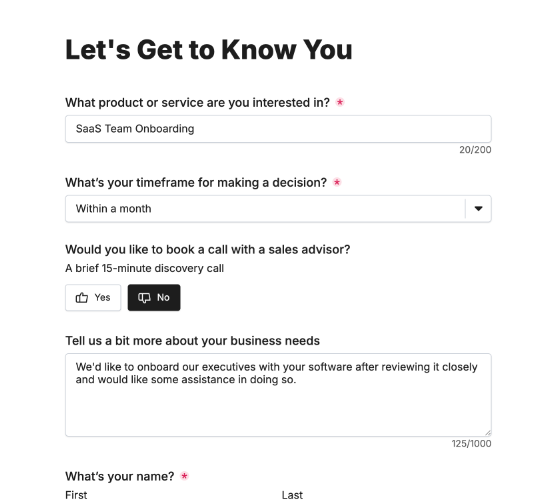
Task: Click the 'What's your timeframe' question label
Action: [196, 182]
